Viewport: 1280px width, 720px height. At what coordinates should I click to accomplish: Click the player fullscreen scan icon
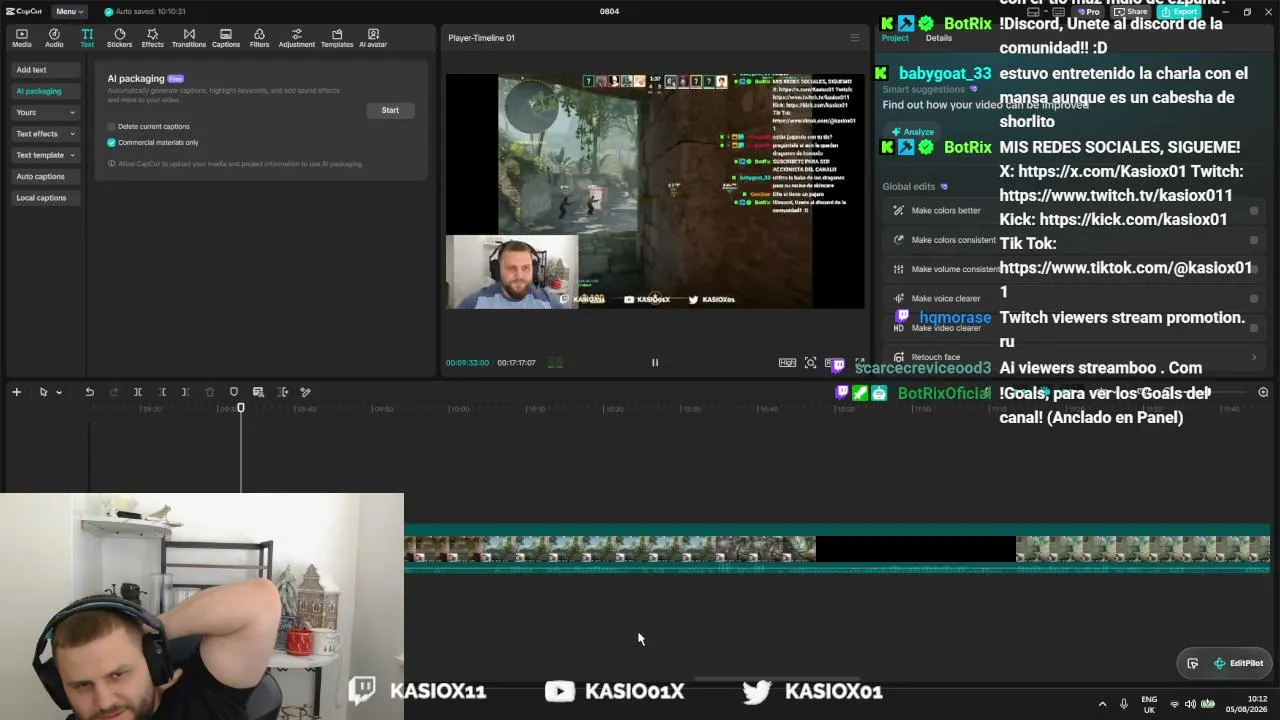pyautogui.click(x=811, y=363)
